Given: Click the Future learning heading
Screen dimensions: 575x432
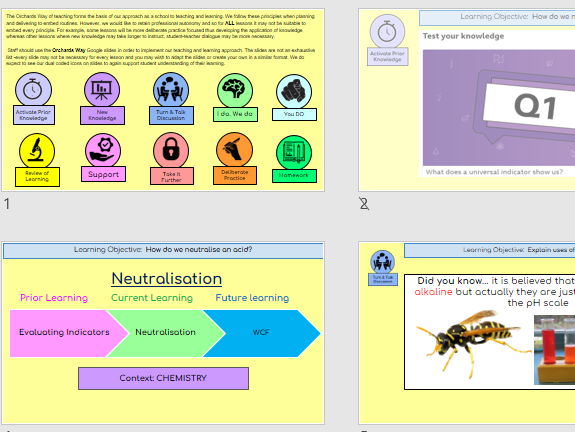Looking at the screenshot, I should pyautogui.click(x=252, y=298).
